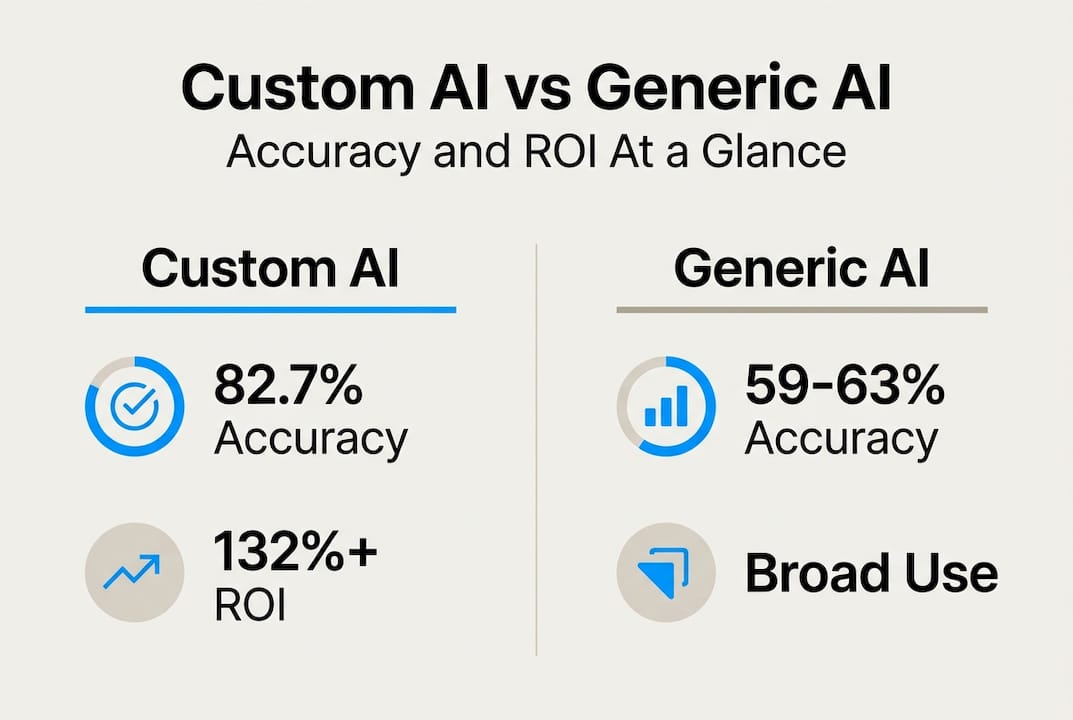Click the vertical divider between the columns

pyautogui.click(x=537, y=450)
